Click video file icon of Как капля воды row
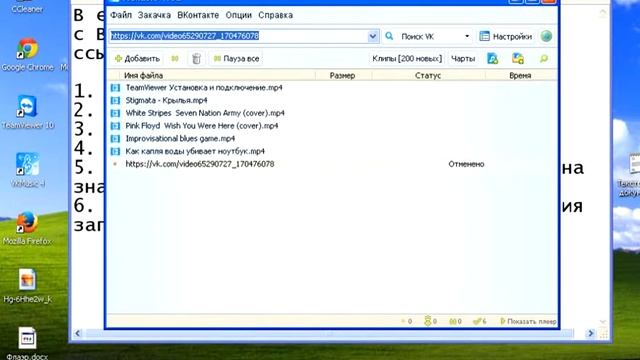Screen dimensions: 640x360 click(116, 151)
